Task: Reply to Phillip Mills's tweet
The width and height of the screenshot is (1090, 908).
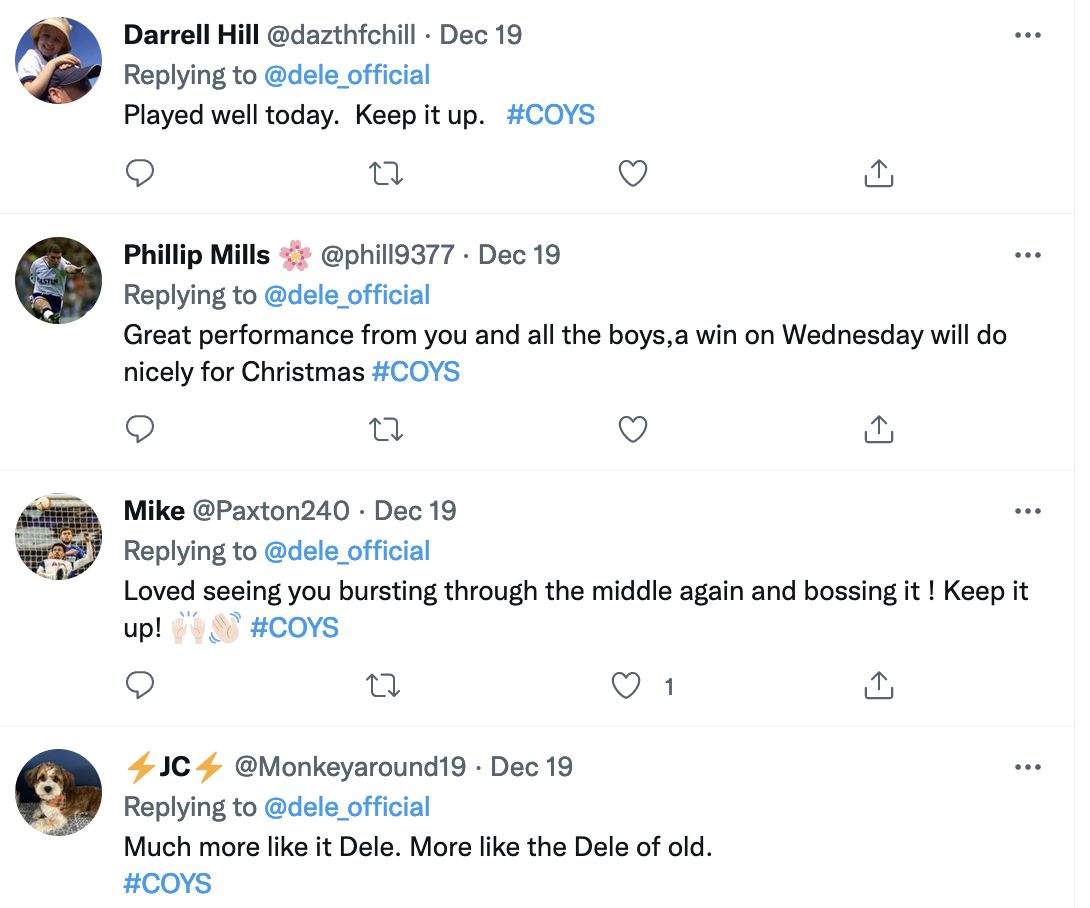Action: click(x=140, y=429)
